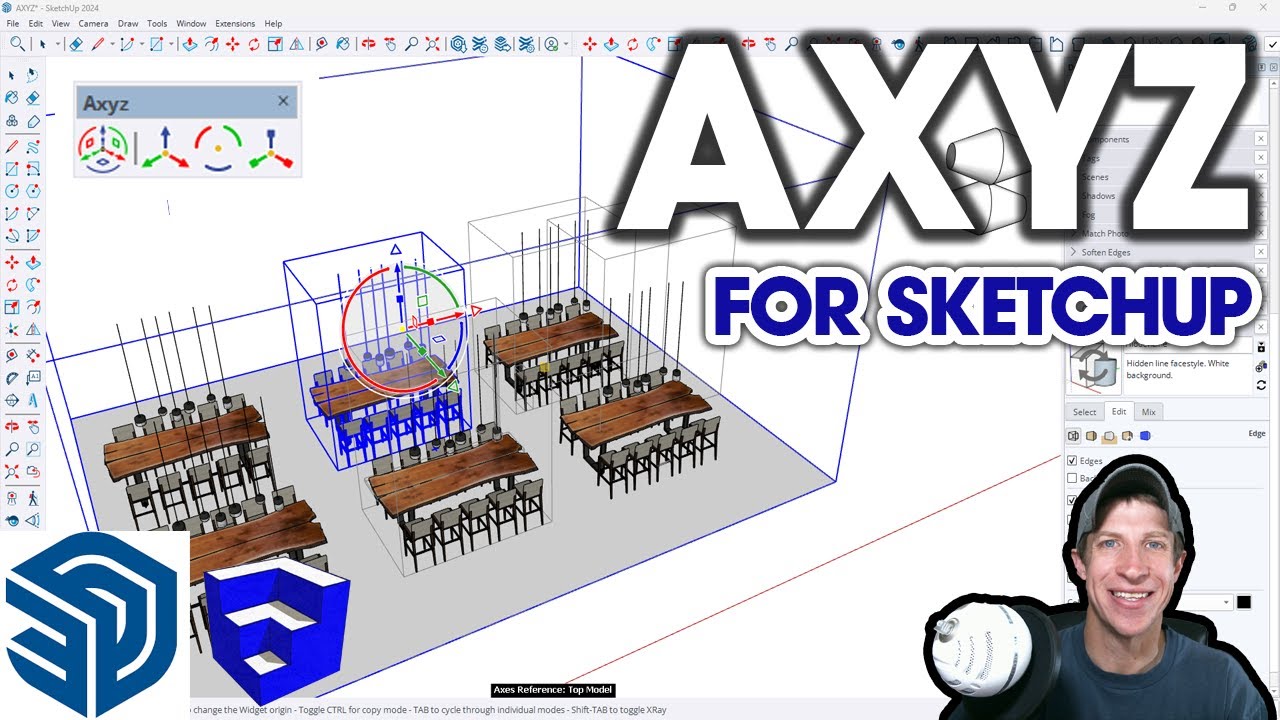Select the Lasso tool in left toolbar
The width and height of the screenshot is (1280, 720).
pyautogui.click(x=33, y=74)
